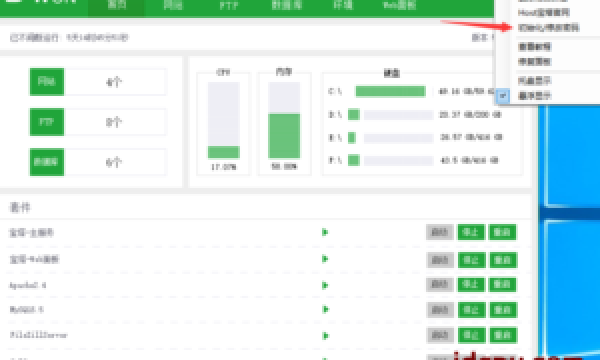Open the Web面板 tab

pos(399,5)
